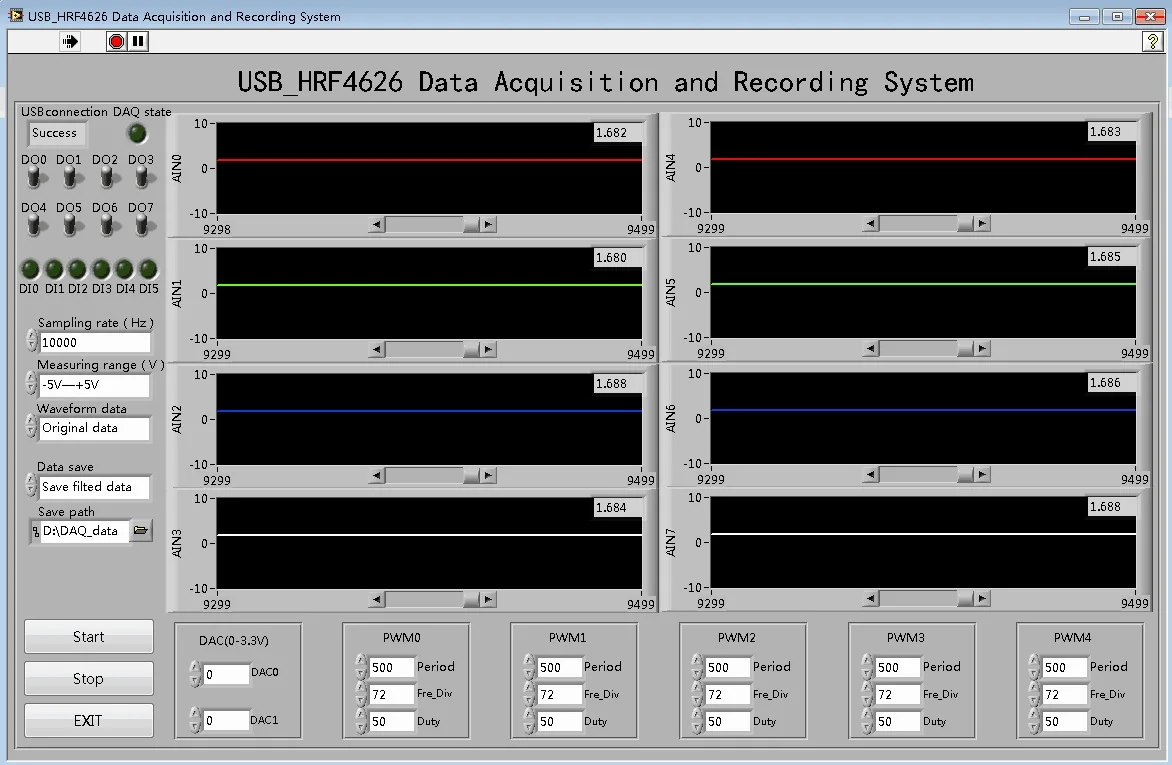Image resolution: width=1172 pixels, height=765 pixels.
Task: Click the AIN2 chart scrollbar left arrow
Action: tap(377, 475)
